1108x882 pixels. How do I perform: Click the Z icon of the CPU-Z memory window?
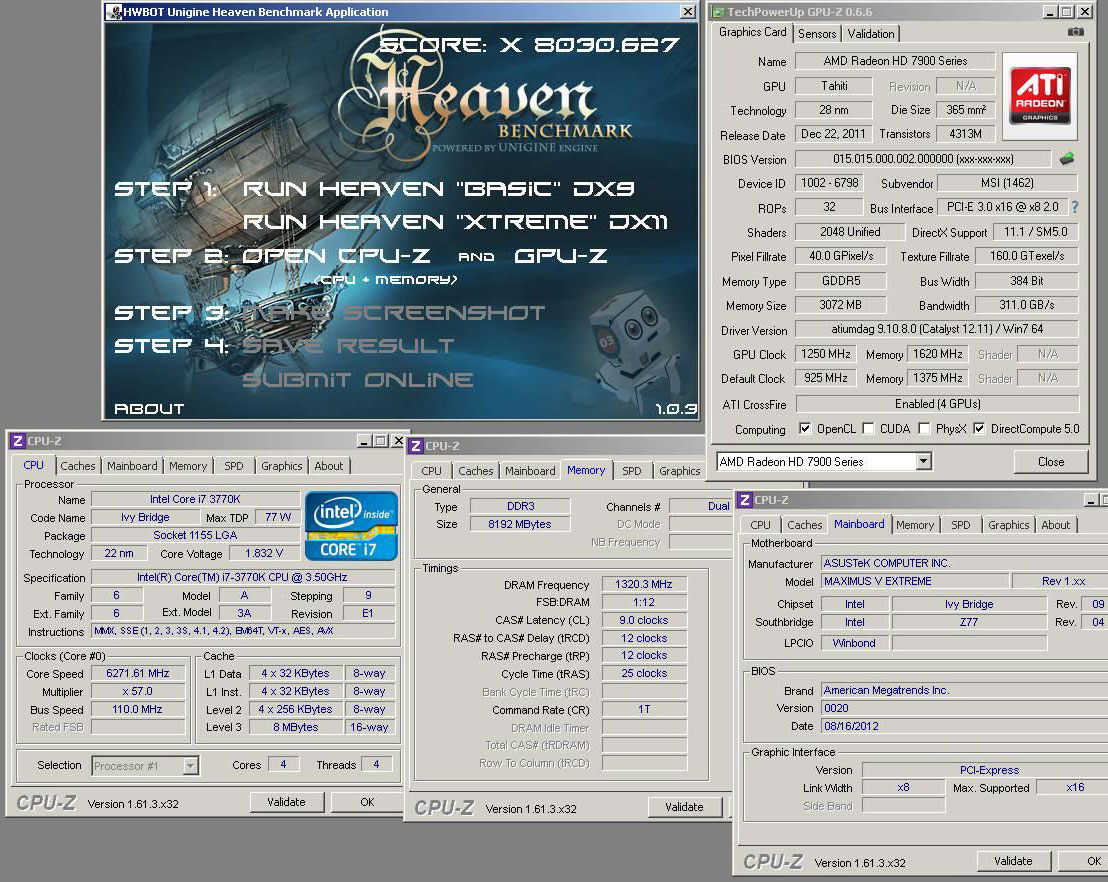coord(416,446)
